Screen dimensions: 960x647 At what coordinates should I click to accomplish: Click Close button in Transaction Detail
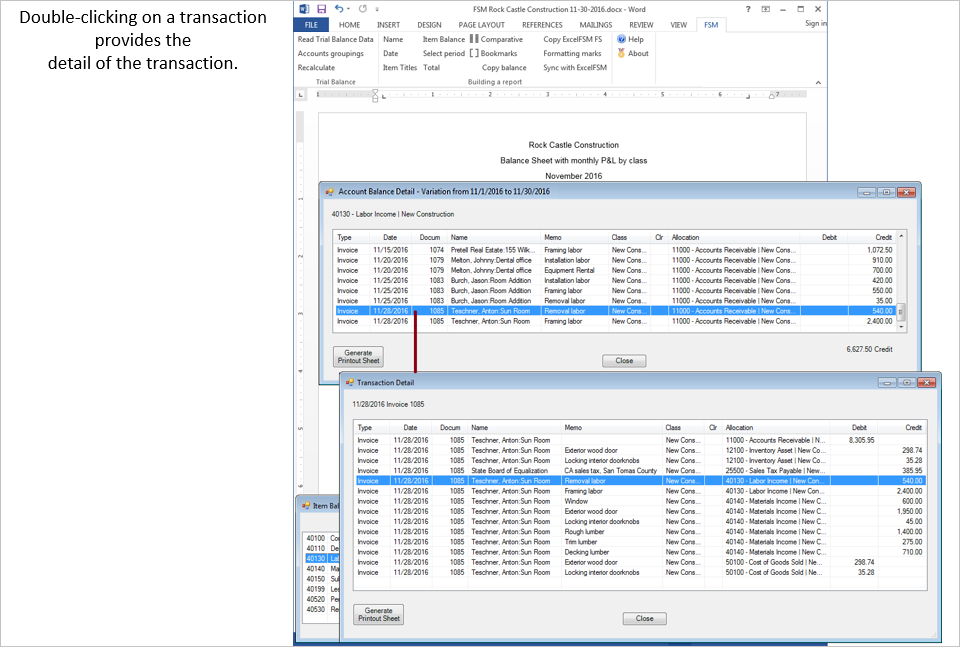pos(644,618)
